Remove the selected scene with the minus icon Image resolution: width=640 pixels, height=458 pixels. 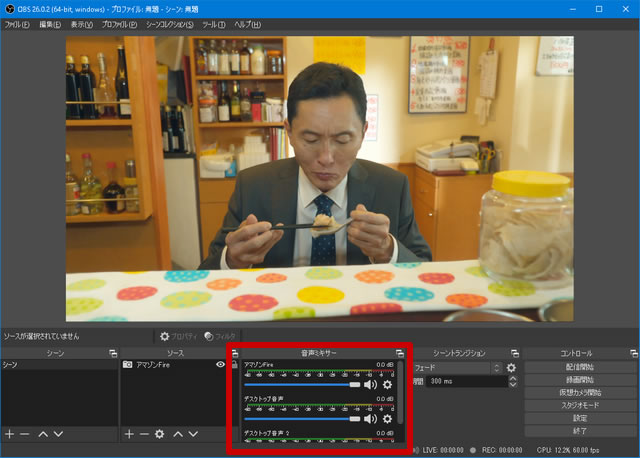[24, 434]
